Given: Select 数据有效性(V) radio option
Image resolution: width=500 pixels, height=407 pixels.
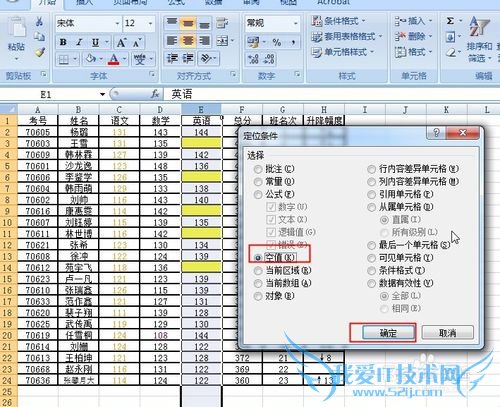Looking at the screenshot, I should 371,283.
